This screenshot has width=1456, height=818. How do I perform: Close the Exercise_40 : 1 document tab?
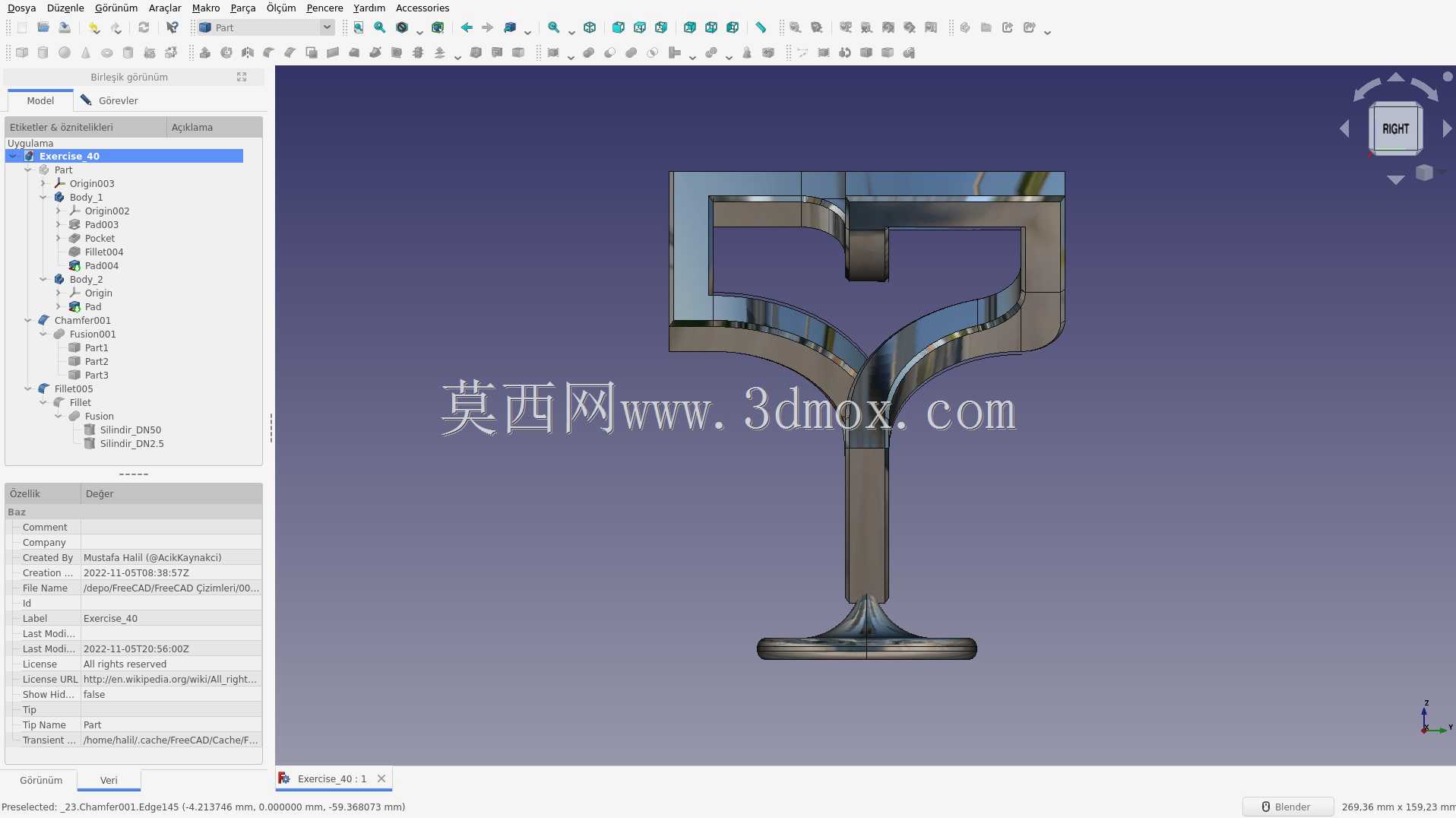pyautogui.click(x=381, y=778)
